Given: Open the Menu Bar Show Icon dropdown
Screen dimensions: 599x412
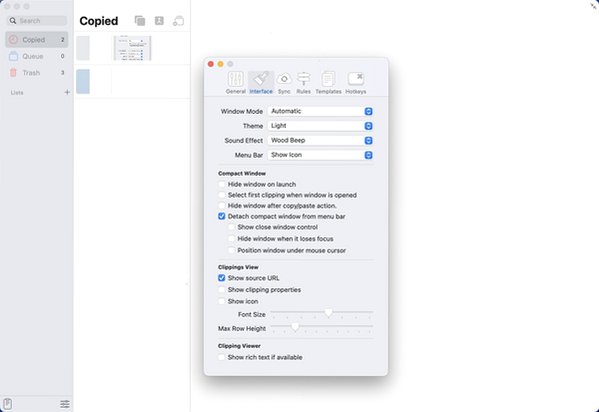Looking at the screenshot, I should pos(320,155).
